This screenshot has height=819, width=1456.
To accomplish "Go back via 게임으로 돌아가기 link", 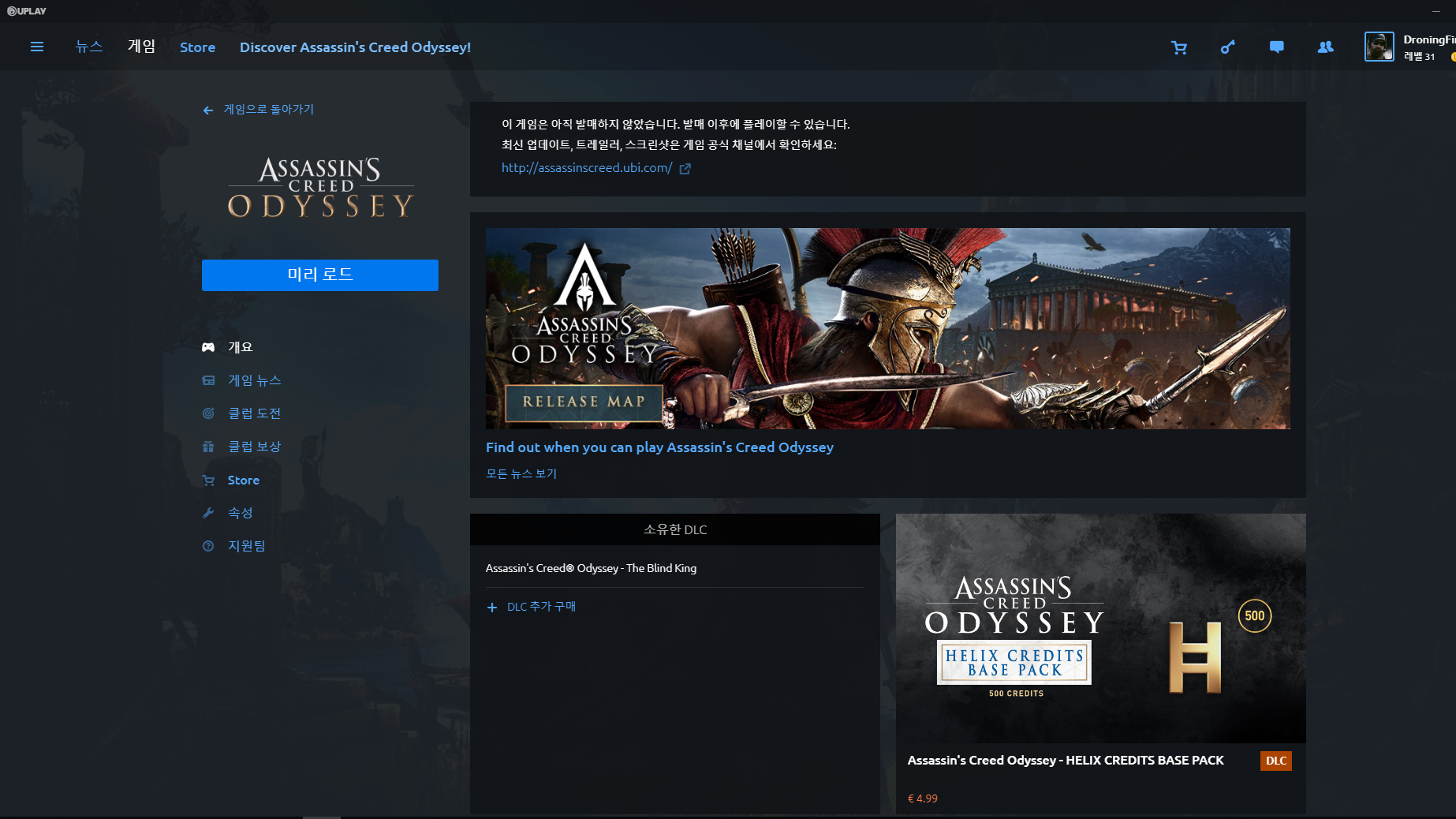I will click(x=269, y=110).
